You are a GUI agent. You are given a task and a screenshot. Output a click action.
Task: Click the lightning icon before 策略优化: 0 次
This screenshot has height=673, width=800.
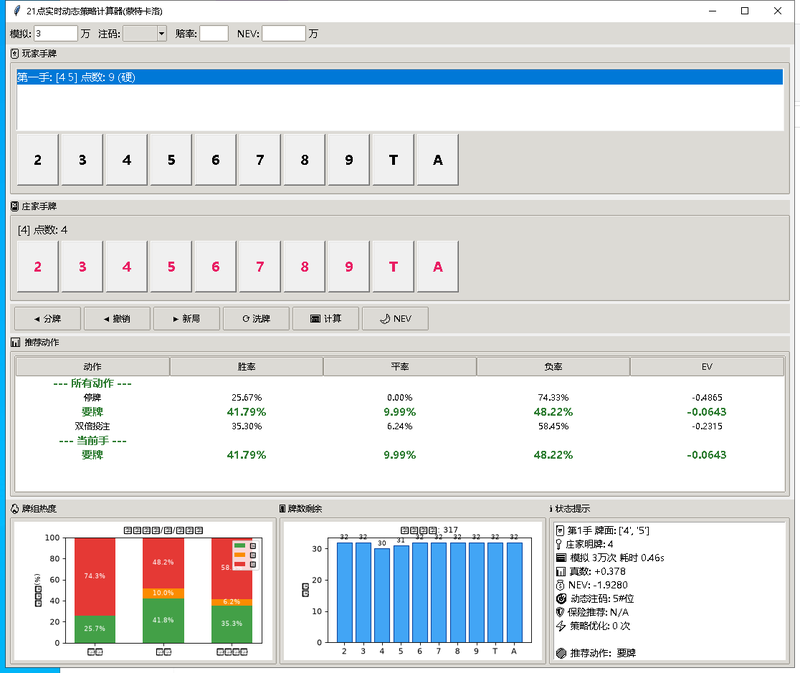(x=561, y=626)
